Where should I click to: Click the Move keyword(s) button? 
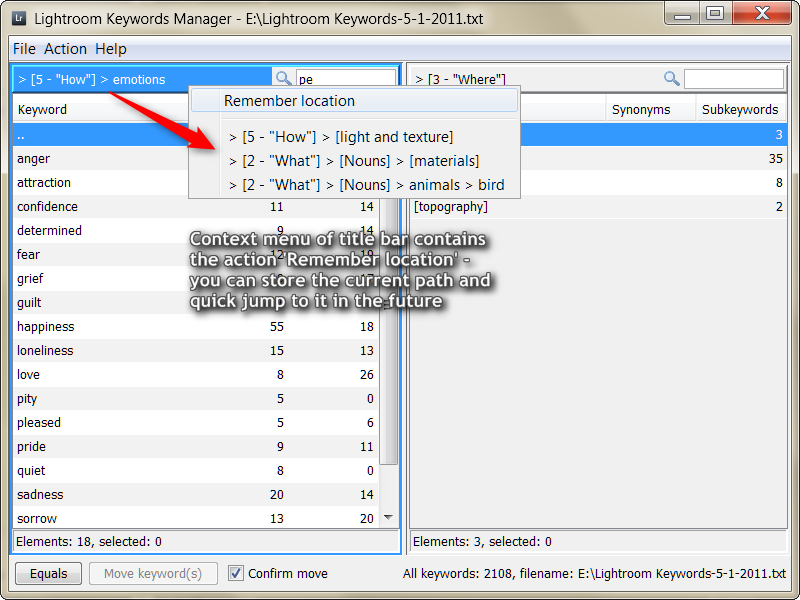(x=153, y=573)
